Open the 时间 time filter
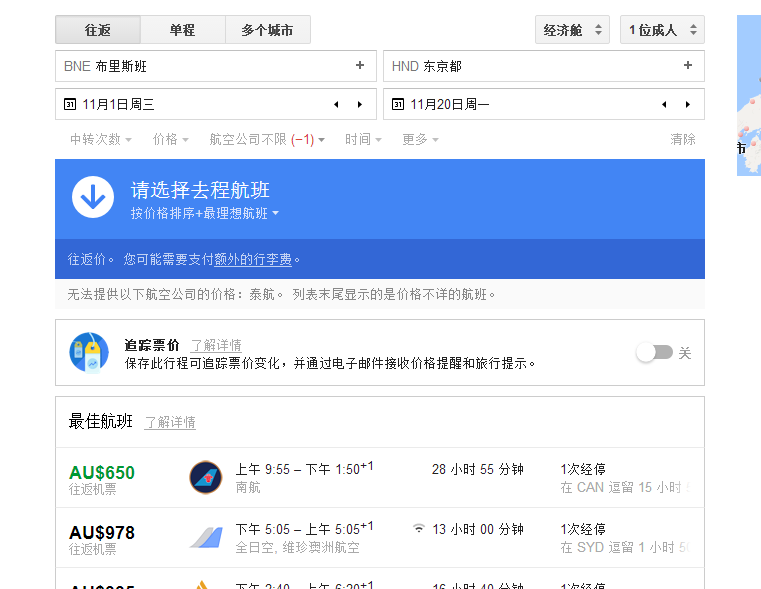Screen dimensions: 761x589 click(363, 139)
